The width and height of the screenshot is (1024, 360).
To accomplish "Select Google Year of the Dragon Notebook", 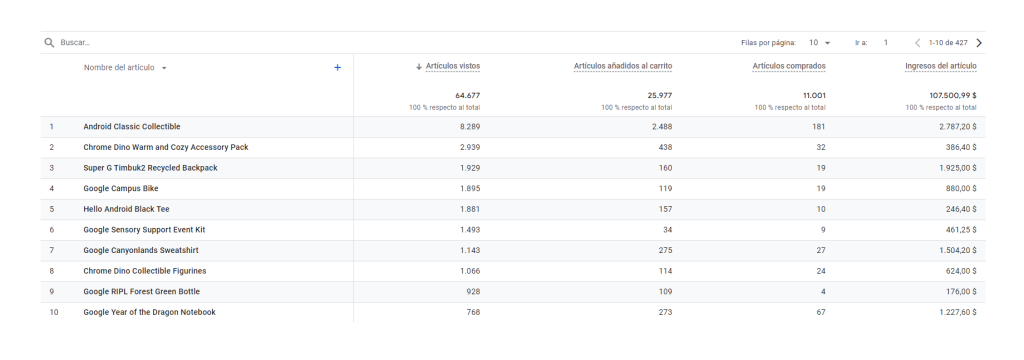I will 150,312.
